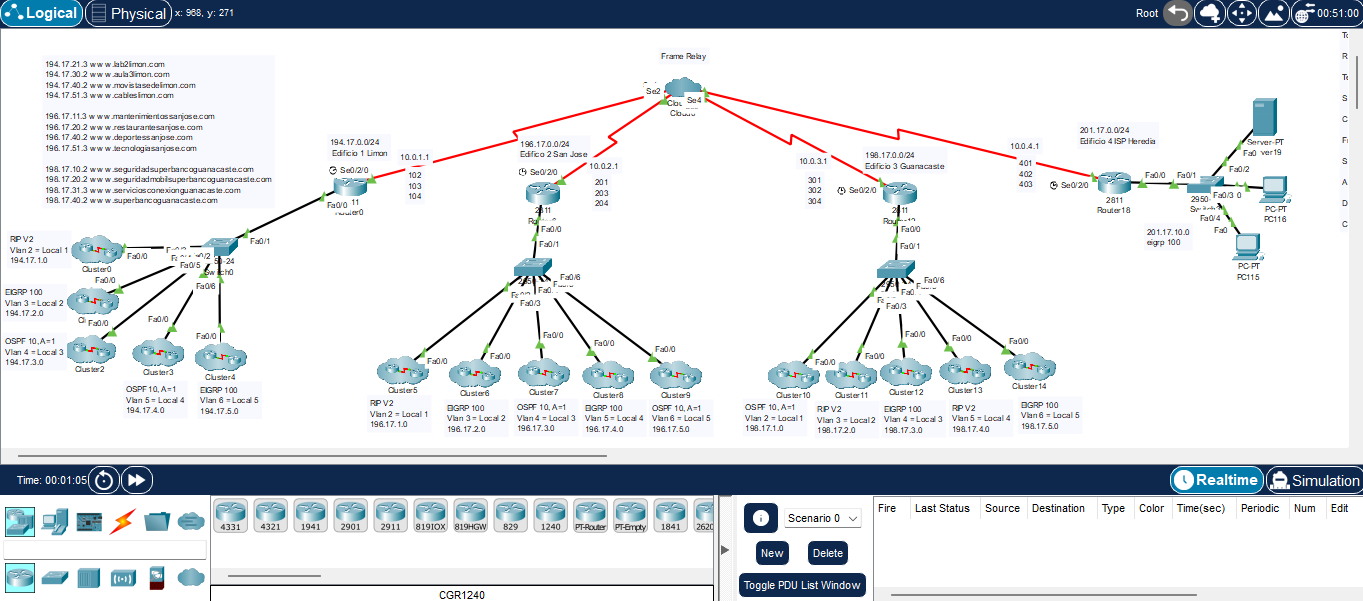Image resolution: width=1363 pixels, height=601 pixels.
Task: Click Toggle PDU List Window button
Action: (802, 585)
